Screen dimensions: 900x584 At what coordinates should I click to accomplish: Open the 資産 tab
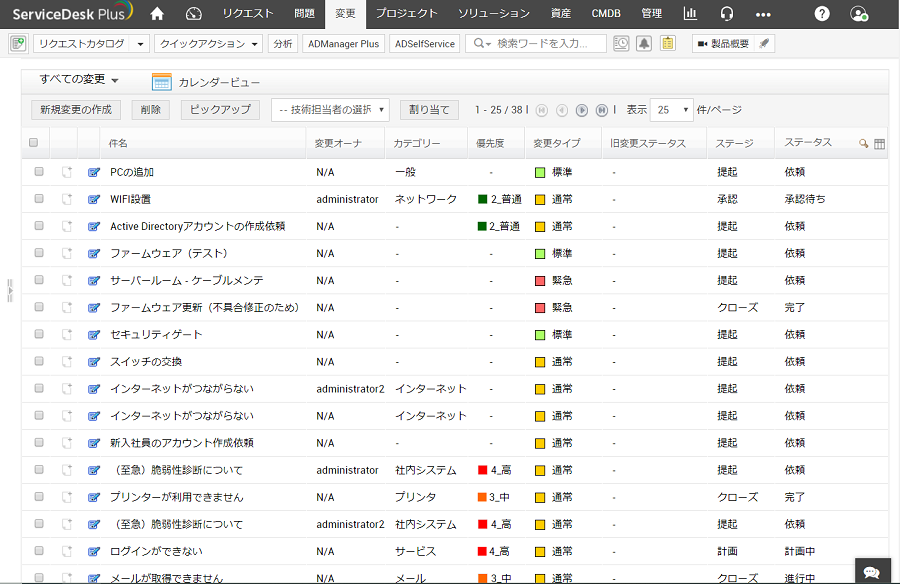561,14
